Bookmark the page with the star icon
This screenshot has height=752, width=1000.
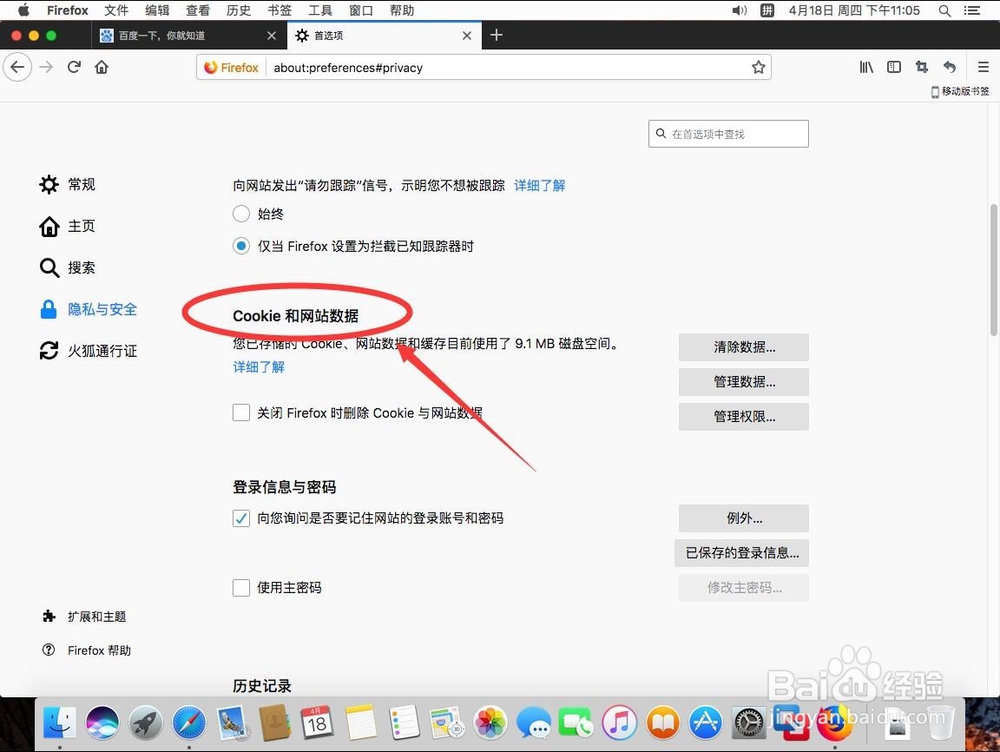point(758,67)
